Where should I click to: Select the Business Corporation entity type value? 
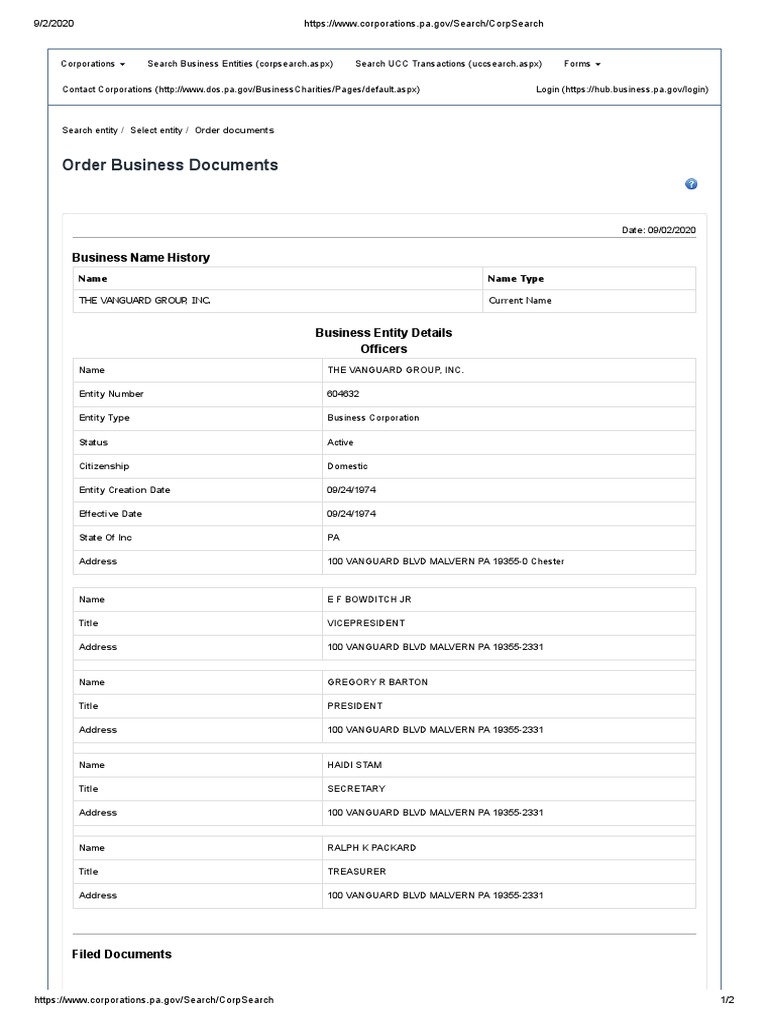point(373,418)
